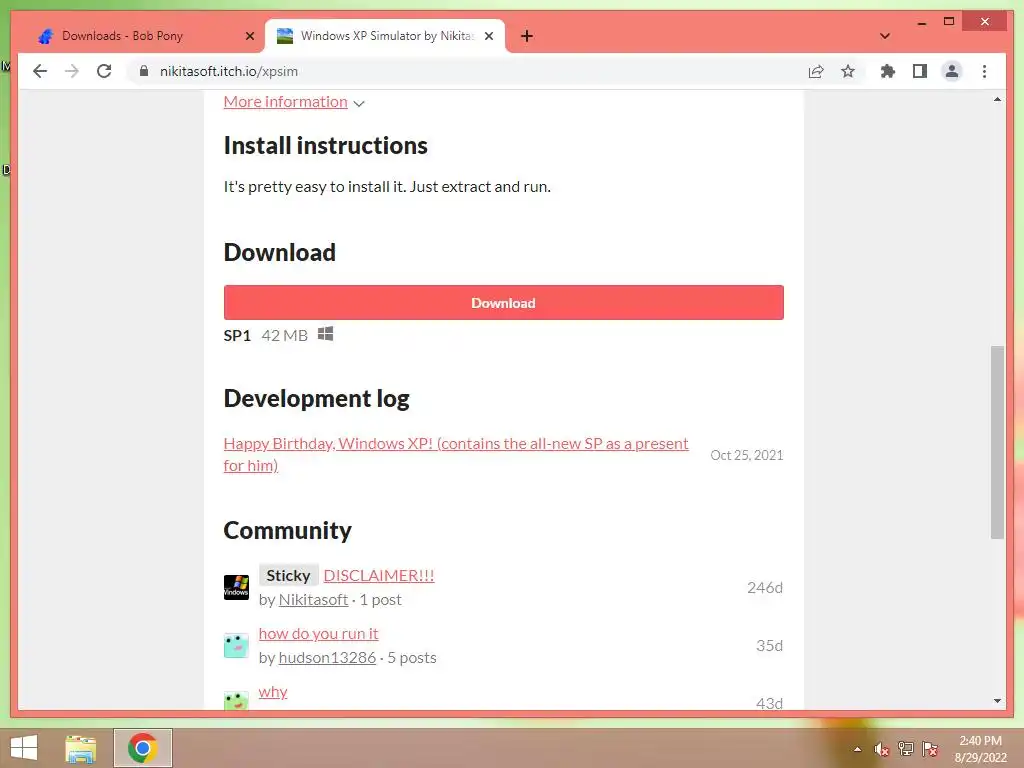The width and height of the screenshot is (1024, 768).
Task: Open a new browser tab
Action: click(527, 36)
